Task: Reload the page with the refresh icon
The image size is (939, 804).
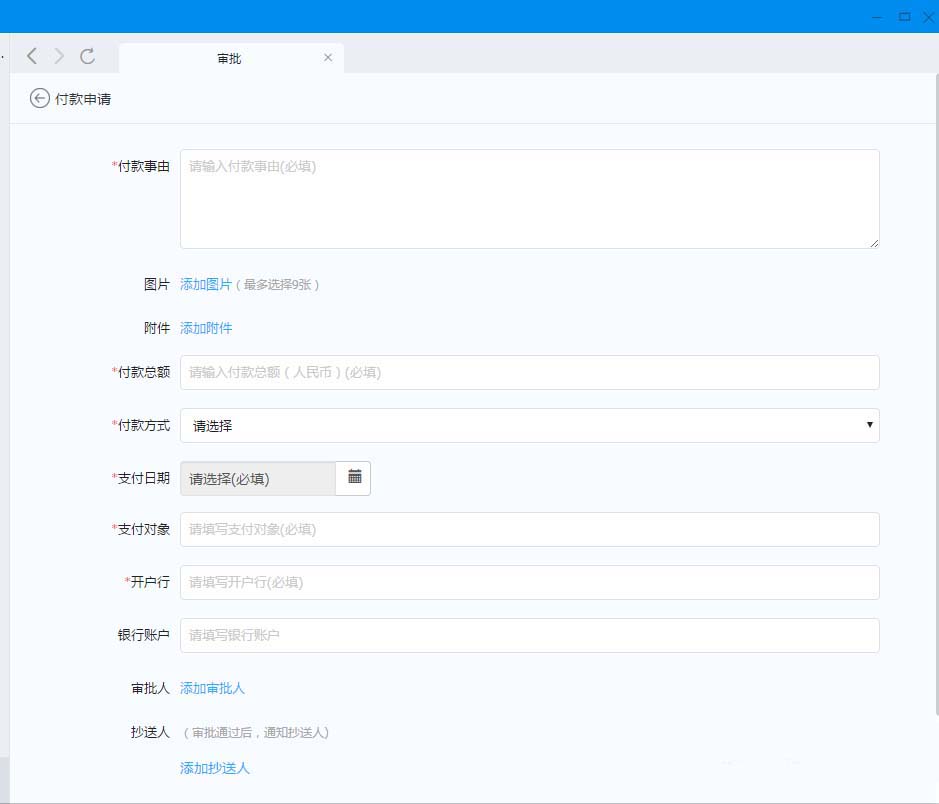Action: [87, 56]
